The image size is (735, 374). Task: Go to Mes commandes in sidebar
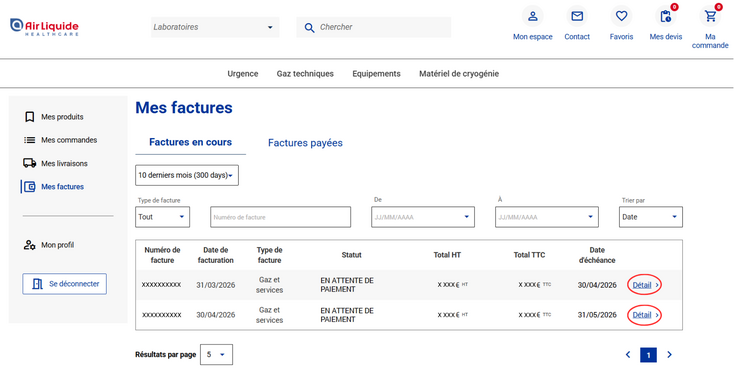[x=69, y=140]
